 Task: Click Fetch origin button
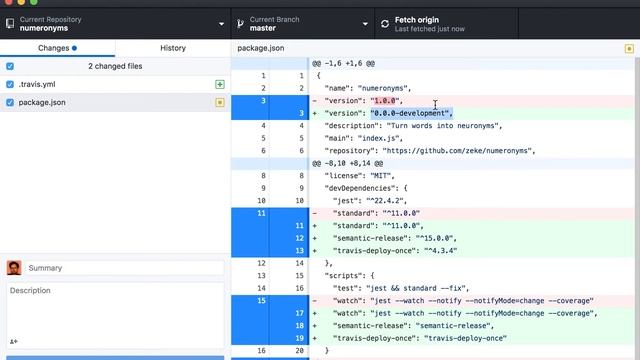pos(447,24)
